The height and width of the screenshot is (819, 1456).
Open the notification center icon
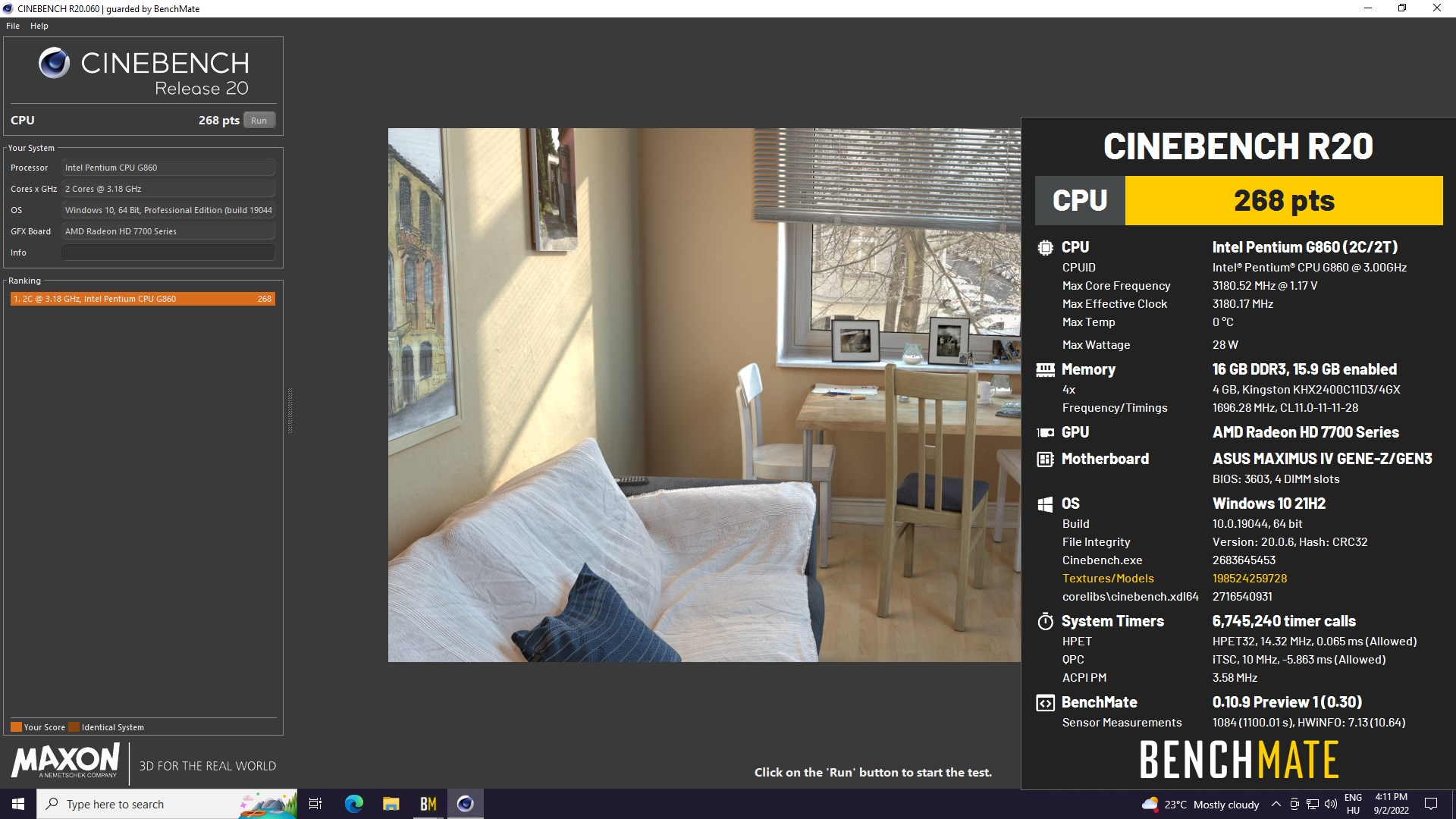1431,804
